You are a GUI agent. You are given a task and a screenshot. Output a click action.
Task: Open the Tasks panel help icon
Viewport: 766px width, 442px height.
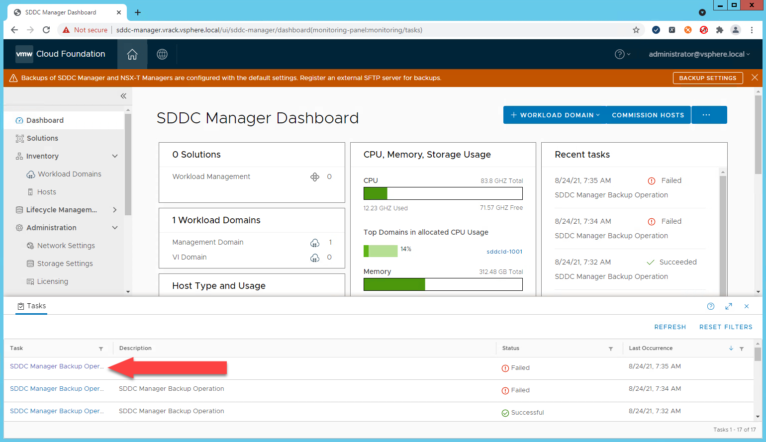[x=710, y=306]
